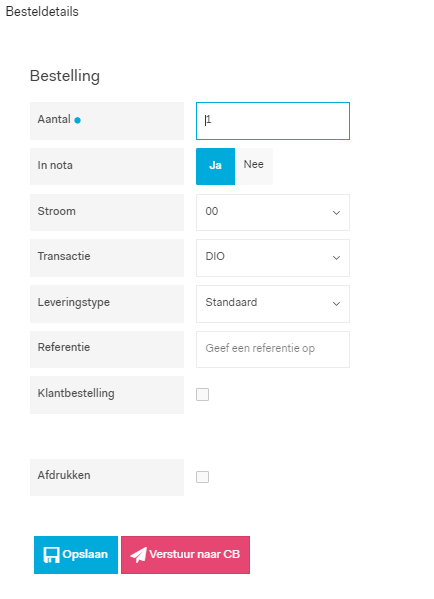Click the Stroom dropdown chevron arrow
434x599 pixels.
(336, 212)
